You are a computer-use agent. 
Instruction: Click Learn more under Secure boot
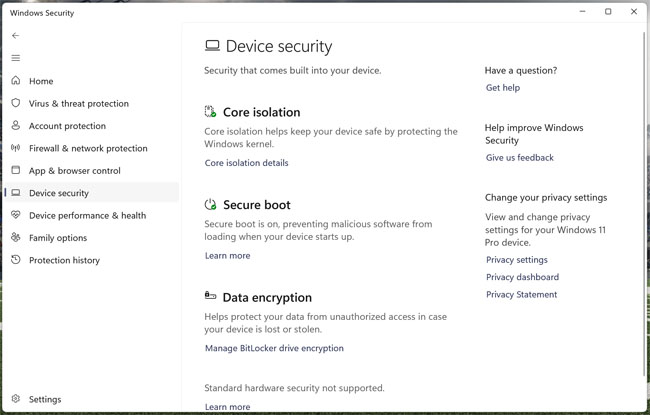point(227,256)
